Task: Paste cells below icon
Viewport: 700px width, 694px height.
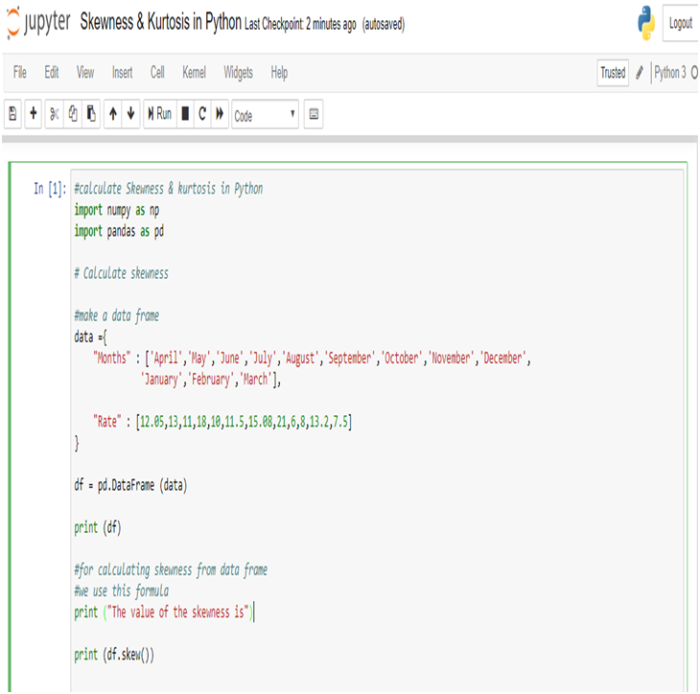Action: 91,115
